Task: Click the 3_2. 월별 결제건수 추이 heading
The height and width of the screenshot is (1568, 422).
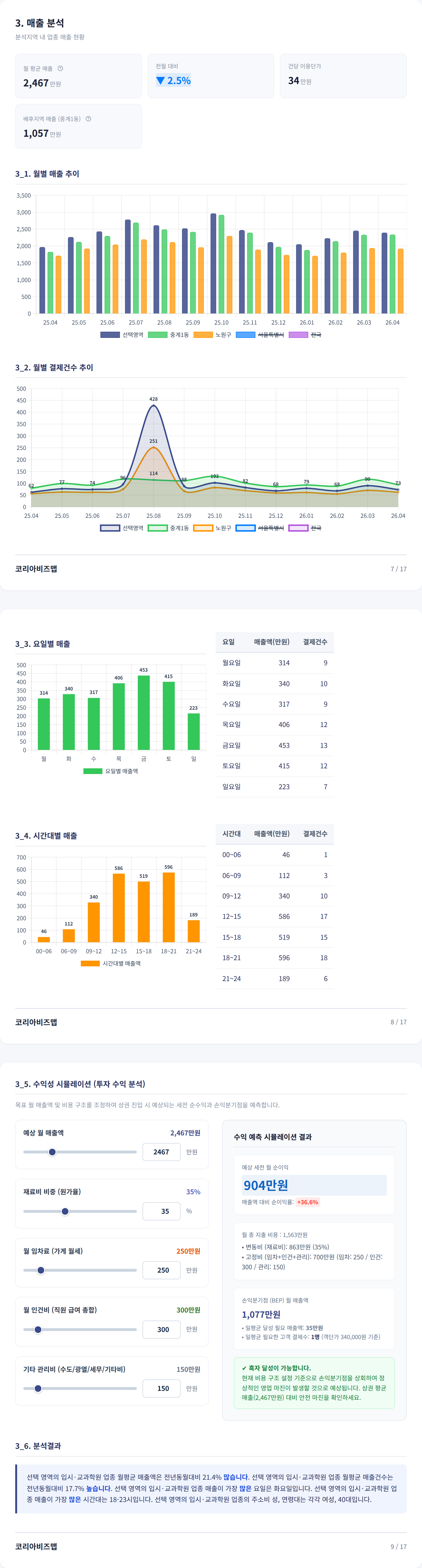Action: 54,367
